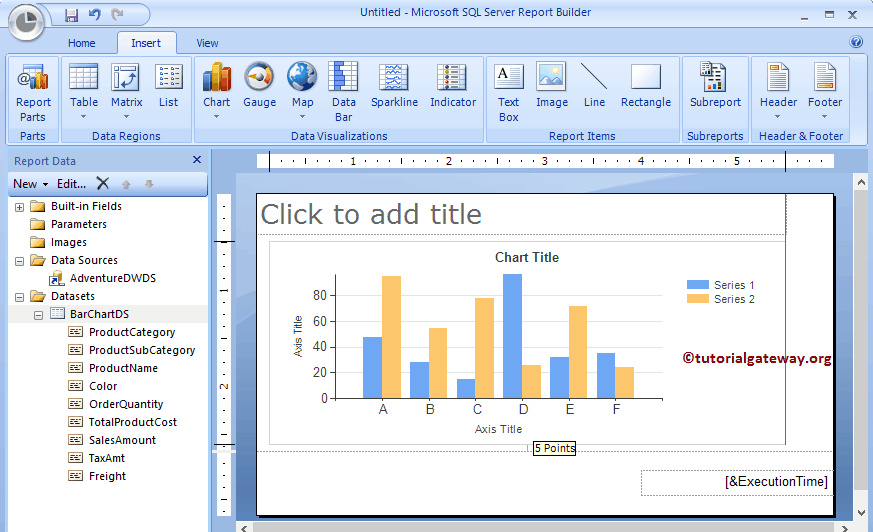This screenshot has height=532, width=873.
Task: Open the New dropdown in Report Data
Action: pos(30,184)
